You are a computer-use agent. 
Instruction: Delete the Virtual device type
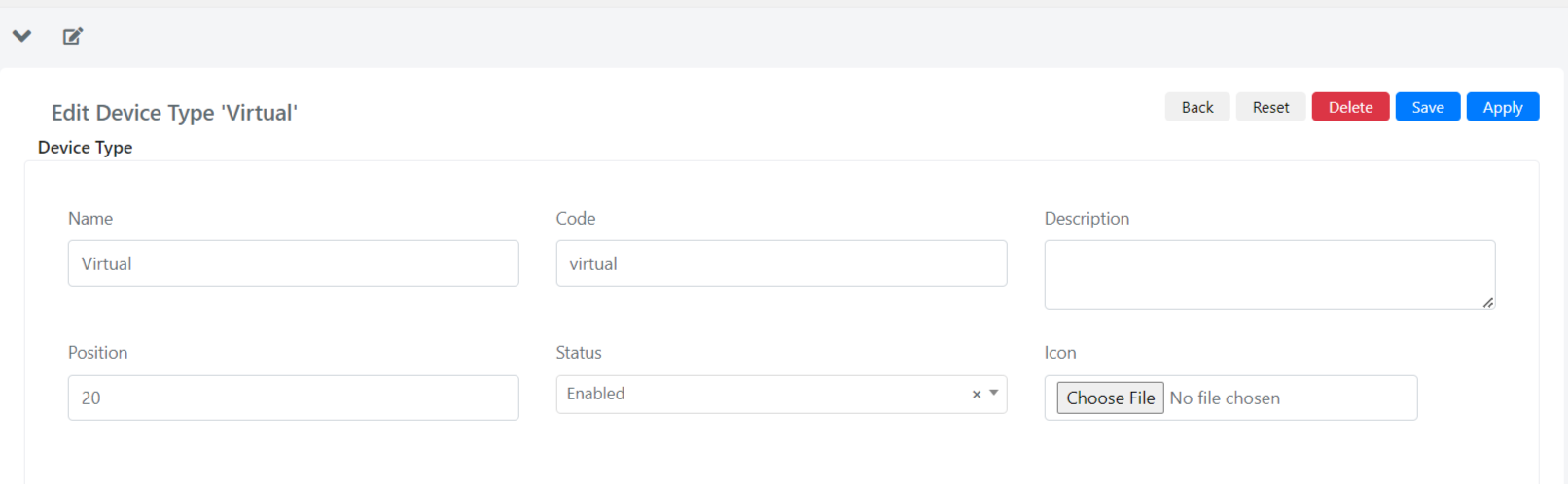pyautogui.click(x=1350, y=107)
